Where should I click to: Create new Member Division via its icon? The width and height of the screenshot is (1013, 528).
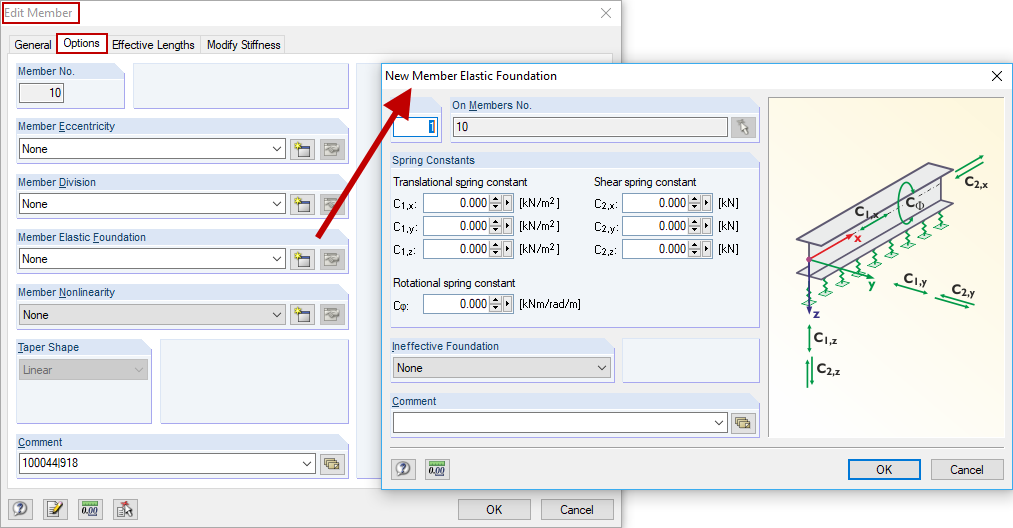tap(302, 204)
